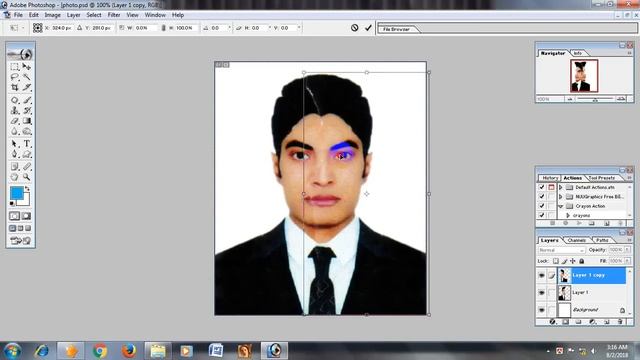The width and height of the screenshot is (640, 360).
Task: Select the Crop tool
Action: pos(15,87)
